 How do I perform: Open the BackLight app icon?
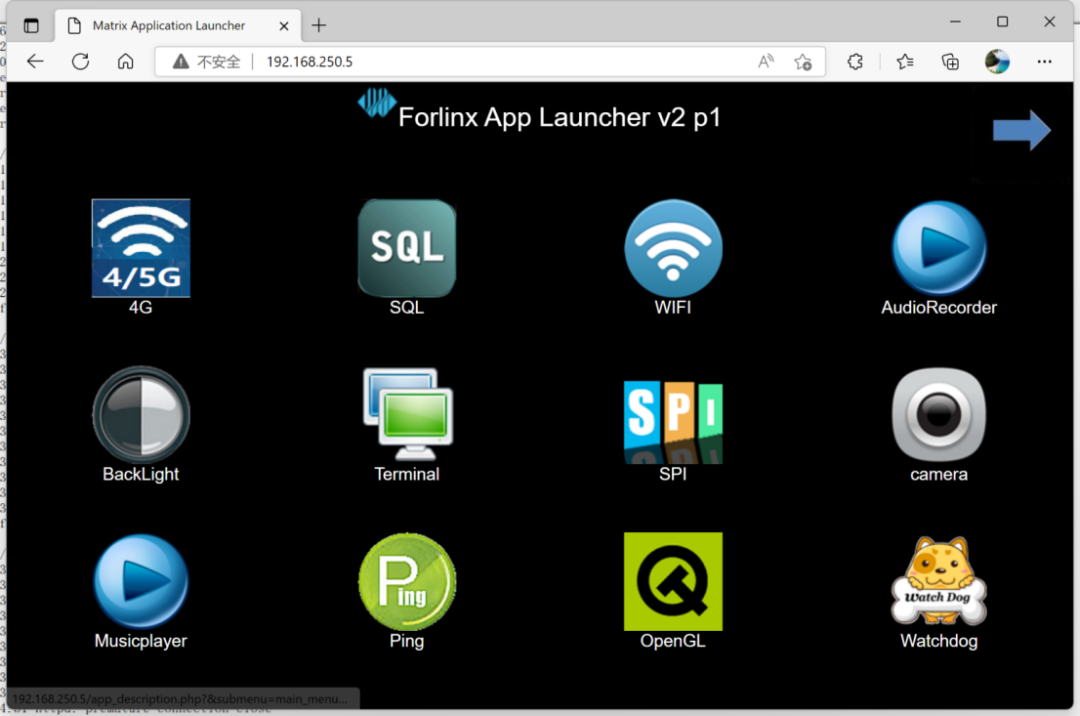(x=141, y=414)
